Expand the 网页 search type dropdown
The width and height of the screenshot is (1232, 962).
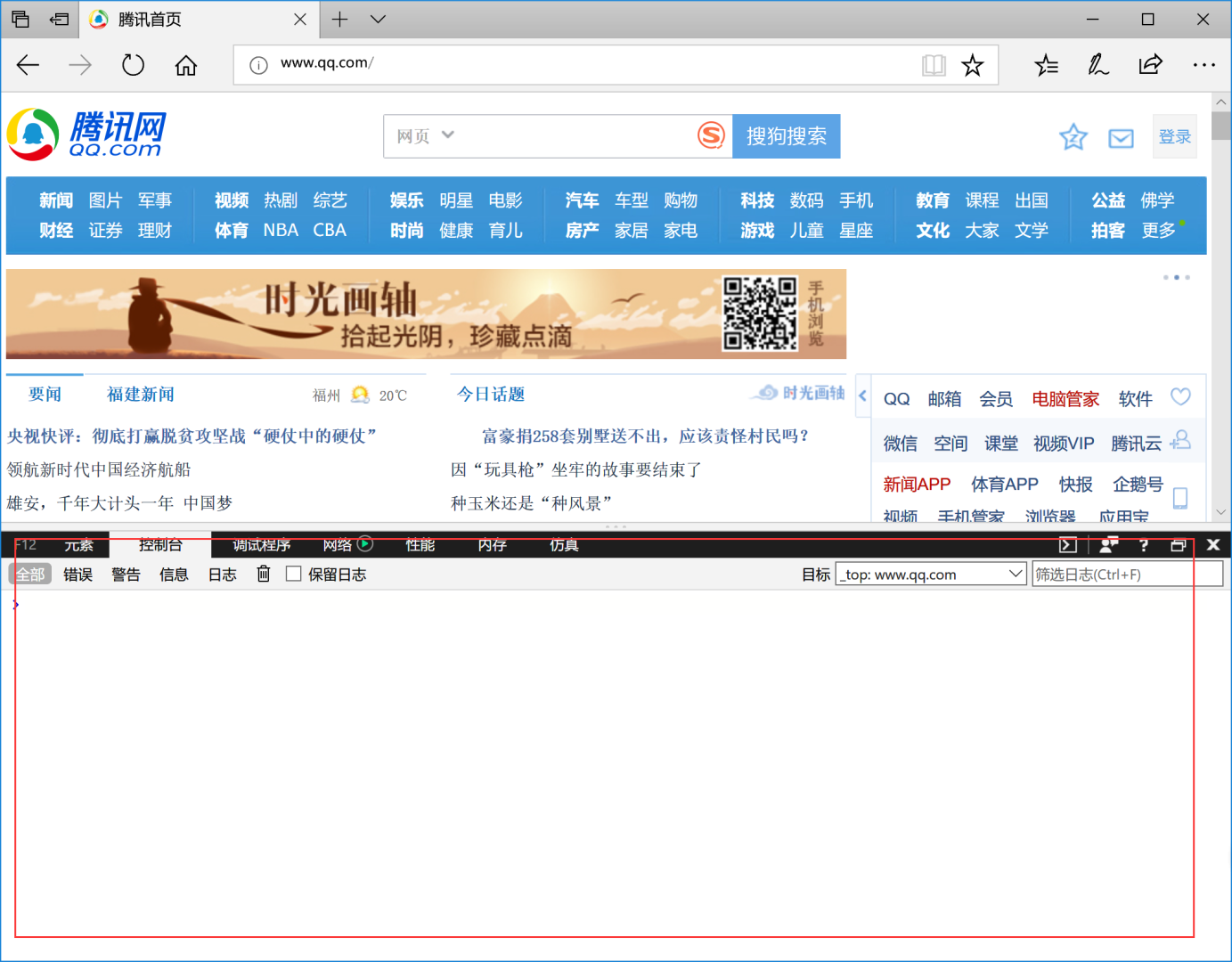(x=426, y=135)
